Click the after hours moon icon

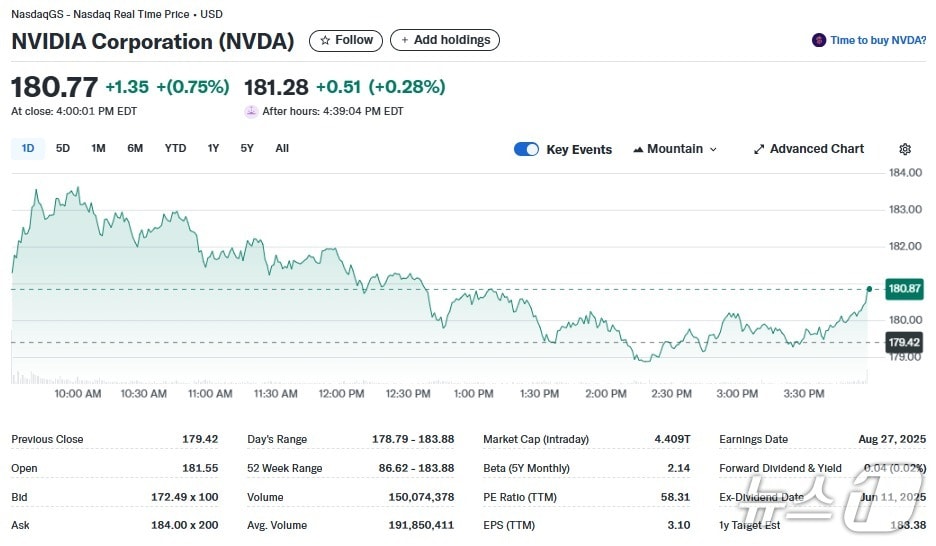point(251,112)
